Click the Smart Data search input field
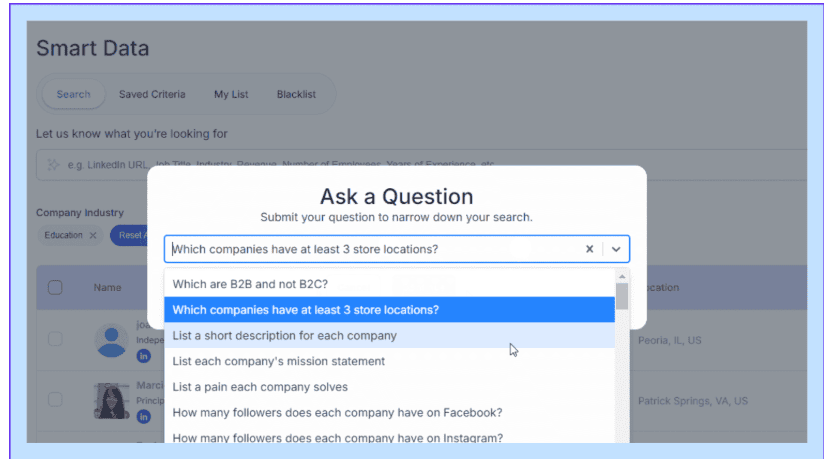Image resolution: width=827 pixels, height=461 pixels. pos(422,165)
